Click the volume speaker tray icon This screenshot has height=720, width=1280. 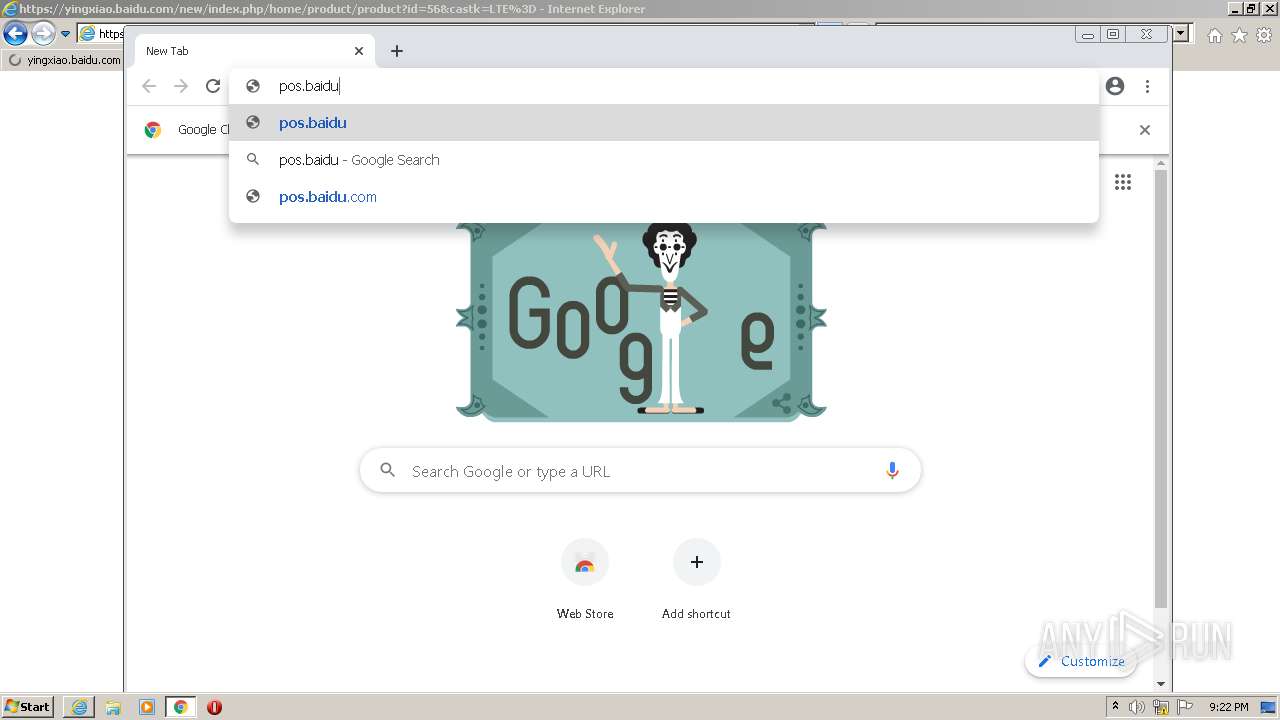pyautogui.click(x=1137, y=707)
